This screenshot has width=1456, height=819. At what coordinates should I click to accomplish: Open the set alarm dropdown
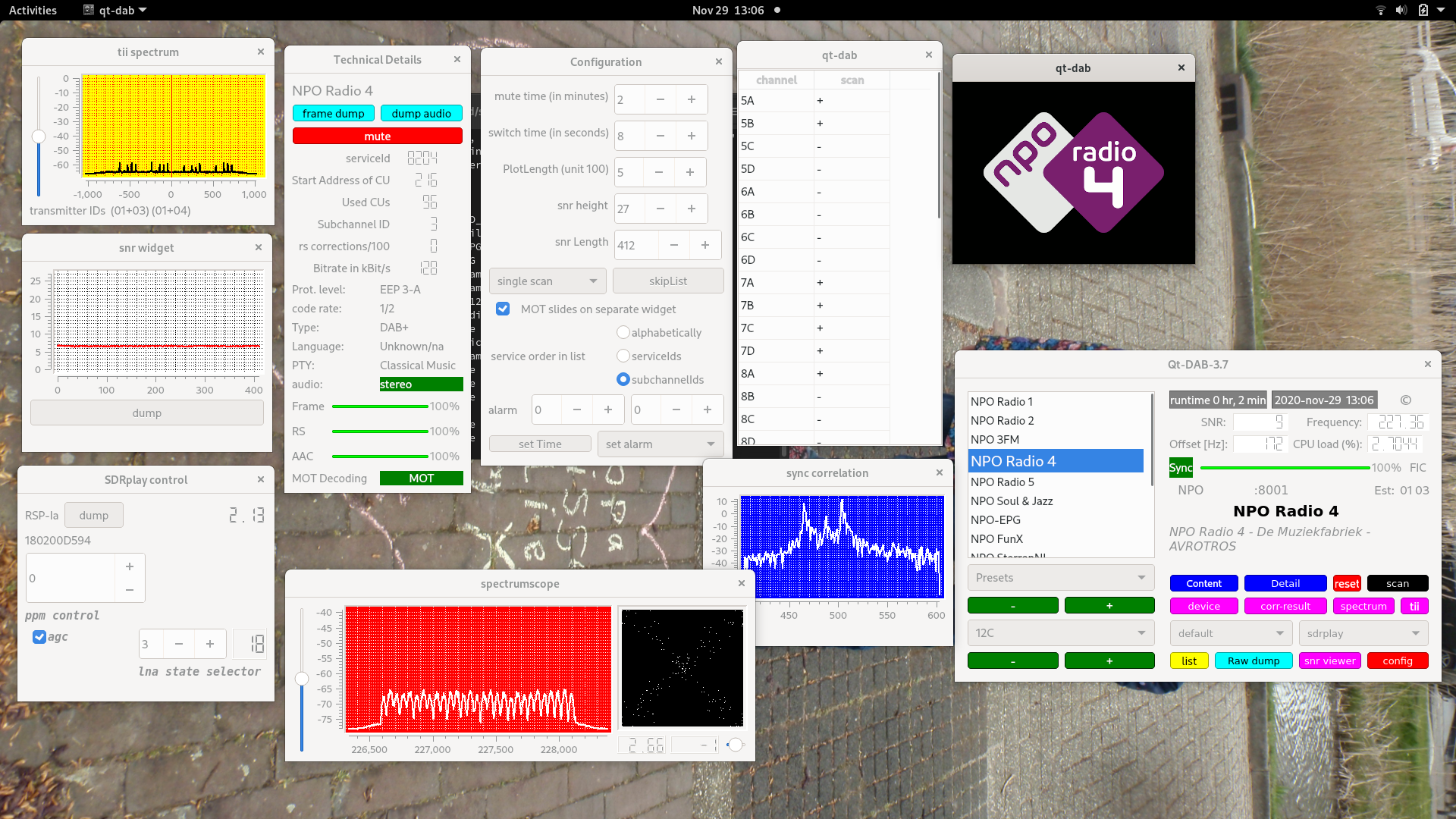click(661, 444)
